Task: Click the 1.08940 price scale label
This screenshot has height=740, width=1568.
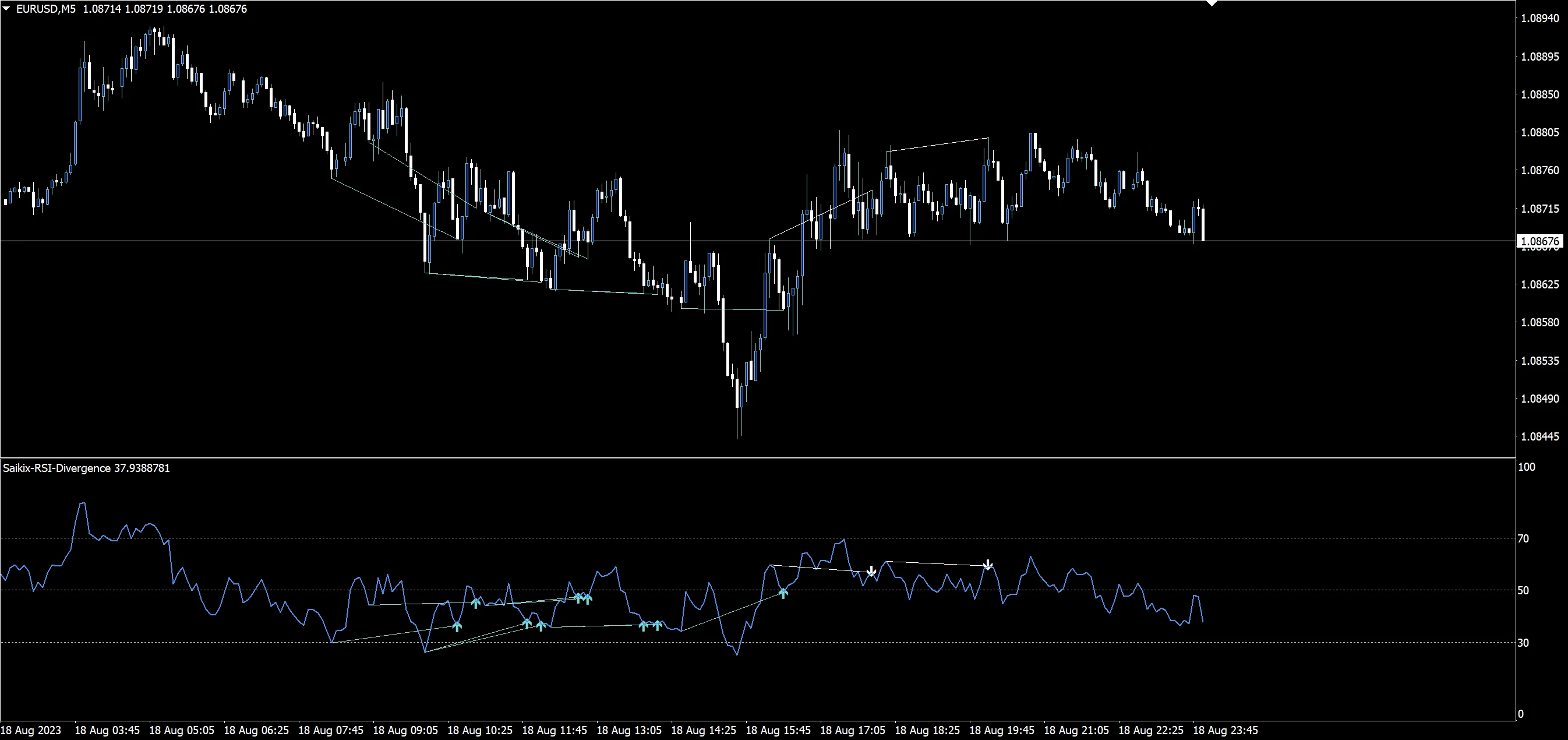Action: (x=1539, y=18)
